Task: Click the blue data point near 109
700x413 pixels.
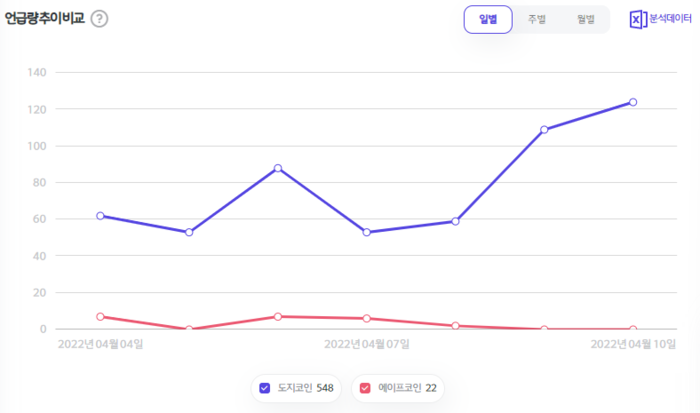Action: (x=544, y=130)
